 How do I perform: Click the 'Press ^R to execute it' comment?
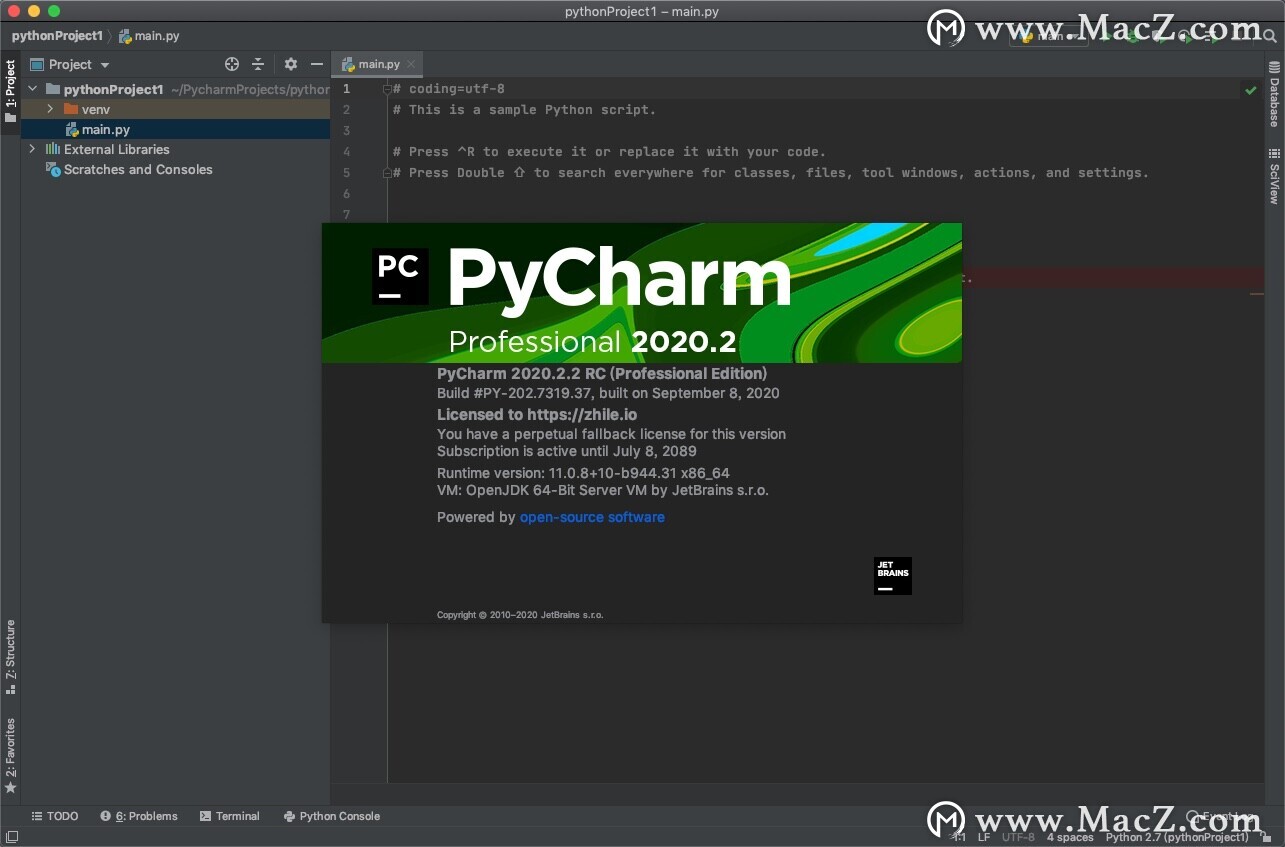(610, 152)
